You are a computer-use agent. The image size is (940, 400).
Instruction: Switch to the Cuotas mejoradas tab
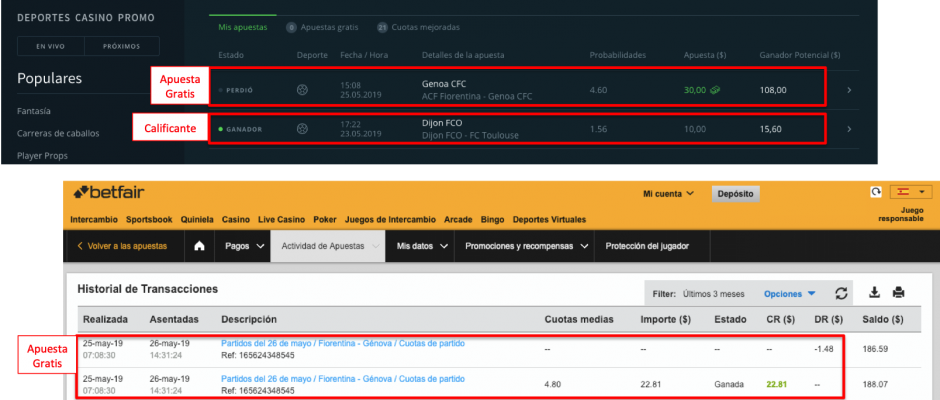click(418, 27)
